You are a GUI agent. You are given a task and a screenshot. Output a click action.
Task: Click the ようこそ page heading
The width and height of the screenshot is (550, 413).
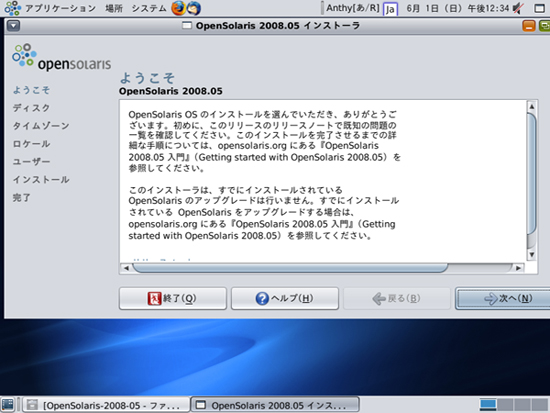coord(147,78)
